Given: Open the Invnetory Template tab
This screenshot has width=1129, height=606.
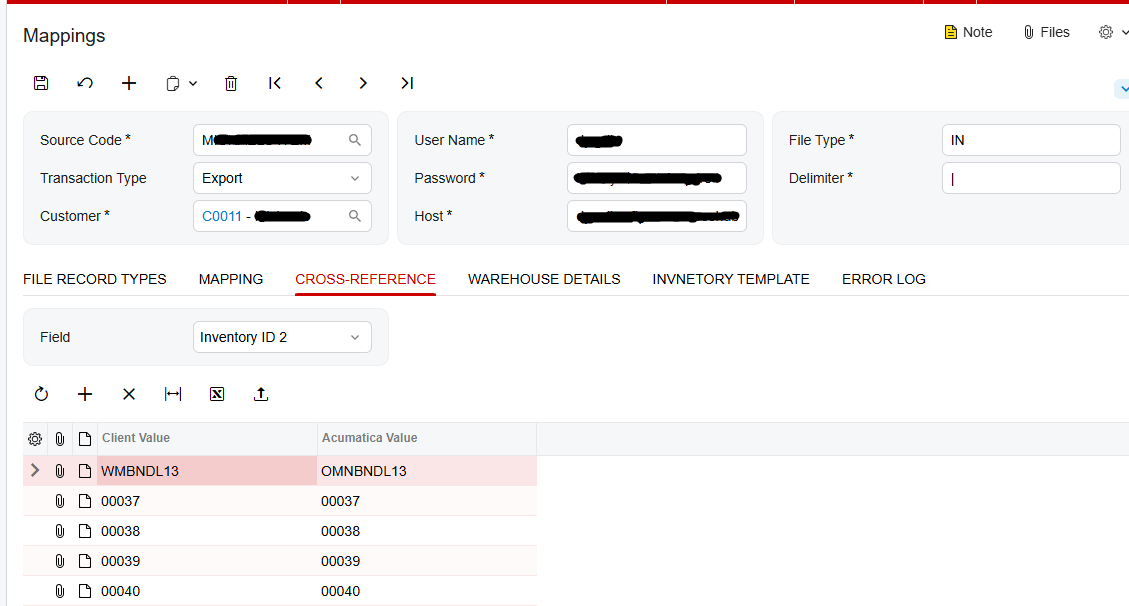Looking at the screenshot, I should [731, 279].
